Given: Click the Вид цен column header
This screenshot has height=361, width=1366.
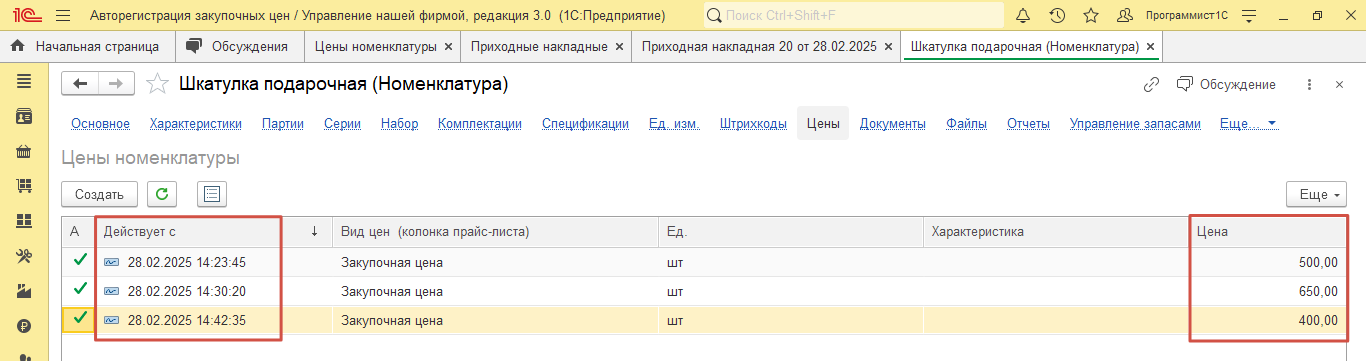Looking at the screenshot, I should (495, 232).
